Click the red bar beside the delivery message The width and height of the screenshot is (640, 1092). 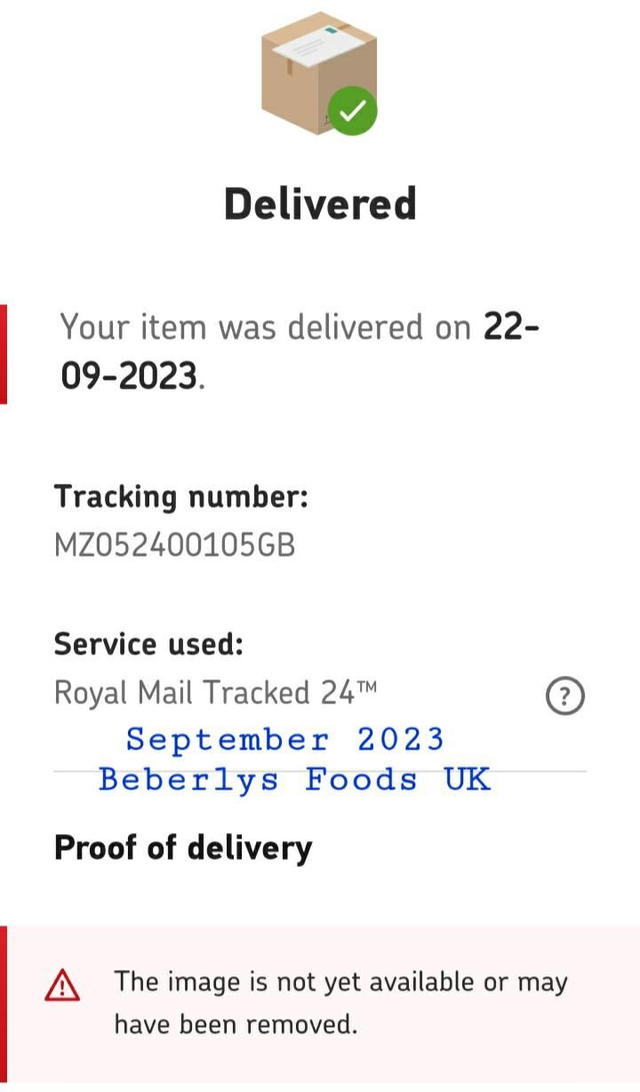coord(3,354)
